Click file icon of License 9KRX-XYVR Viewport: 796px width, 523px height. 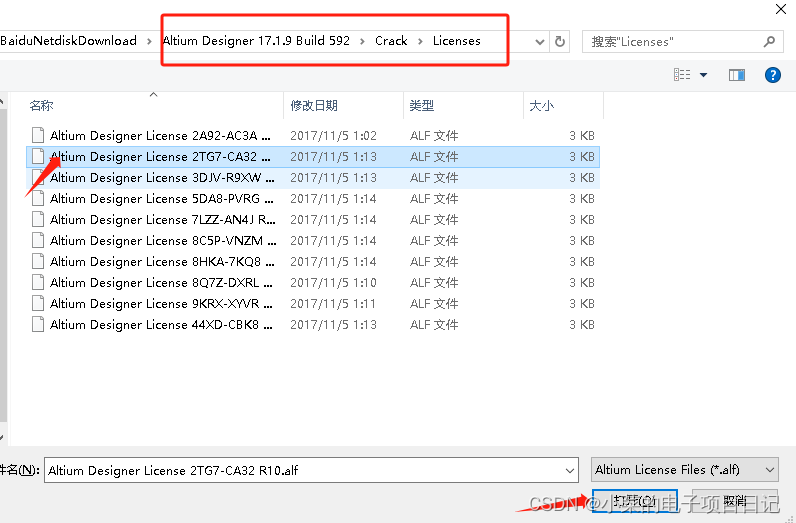point(38,303)
